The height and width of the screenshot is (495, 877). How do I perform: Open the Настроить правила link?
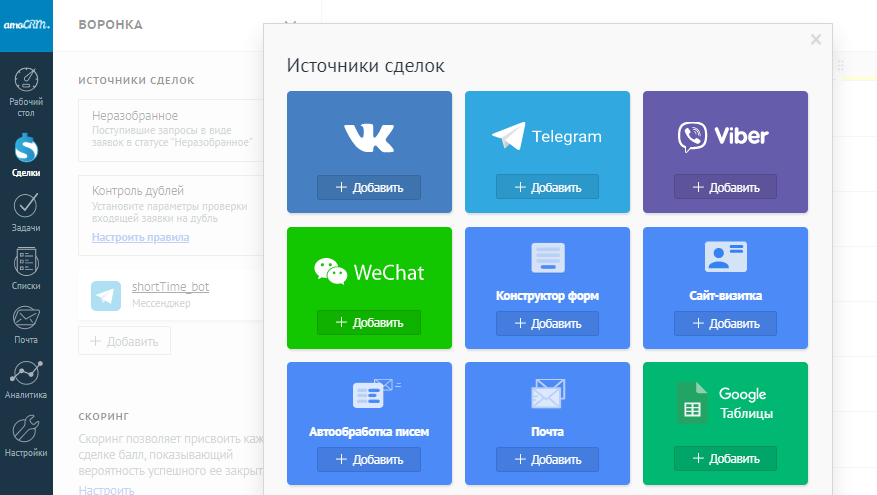[x=140, y=238]
